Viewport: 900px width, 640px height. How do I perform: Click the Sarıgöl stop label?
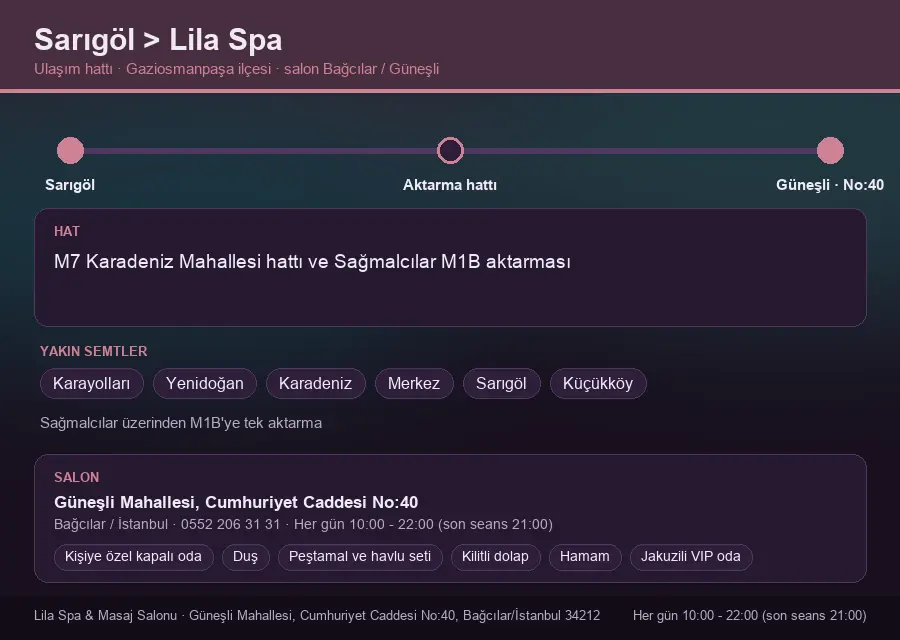click(70, 185)
